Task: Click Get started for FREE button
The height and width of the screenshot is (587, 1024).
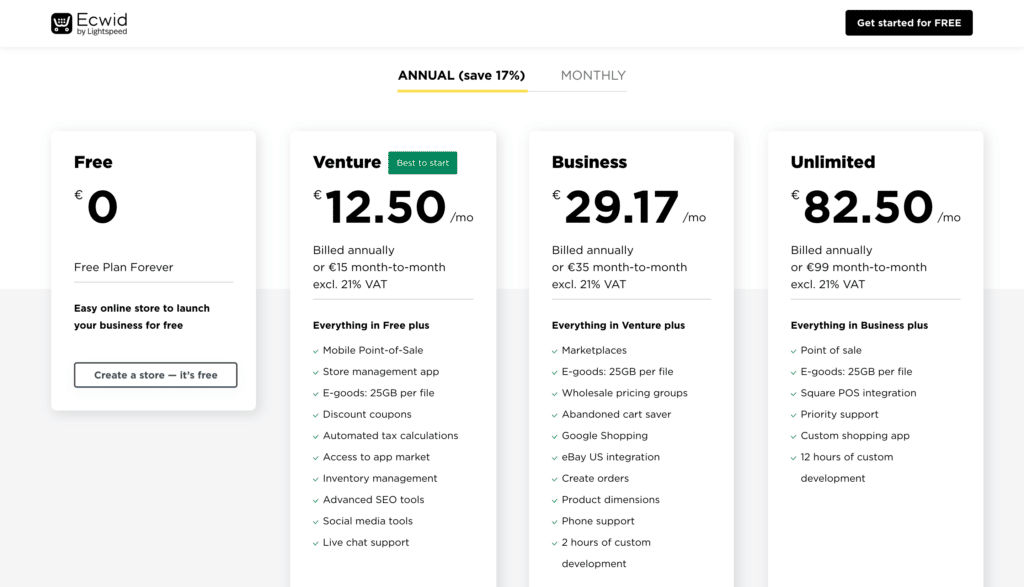Action: (908, 23)
